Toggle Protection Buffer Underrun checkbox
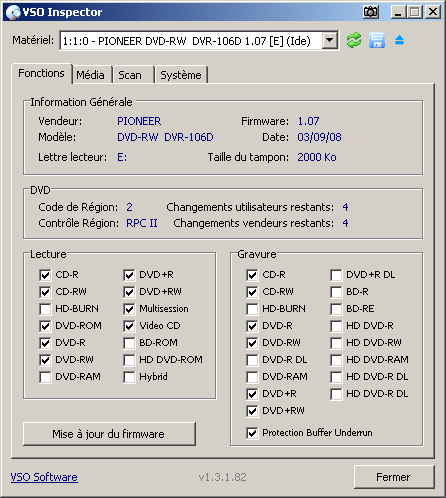This screenshot has width=446, height=498. coord(252,433)
